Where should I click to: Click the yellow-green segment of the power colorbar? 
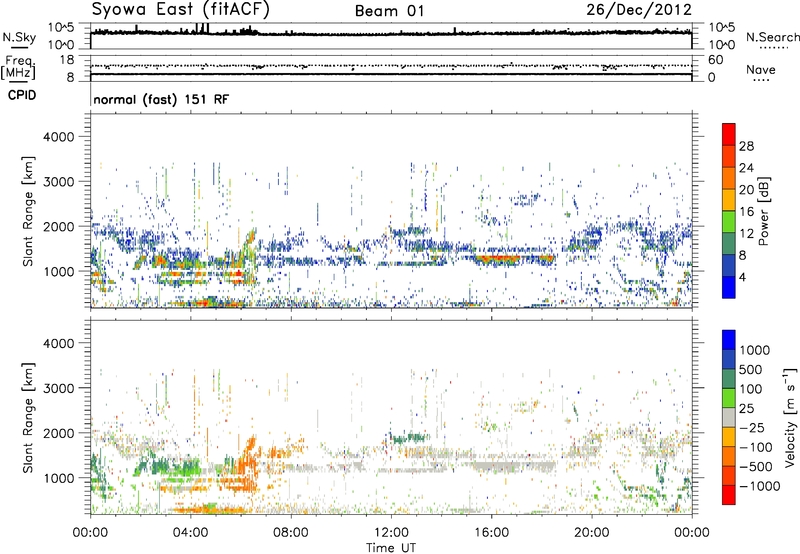tap(729, 222)
